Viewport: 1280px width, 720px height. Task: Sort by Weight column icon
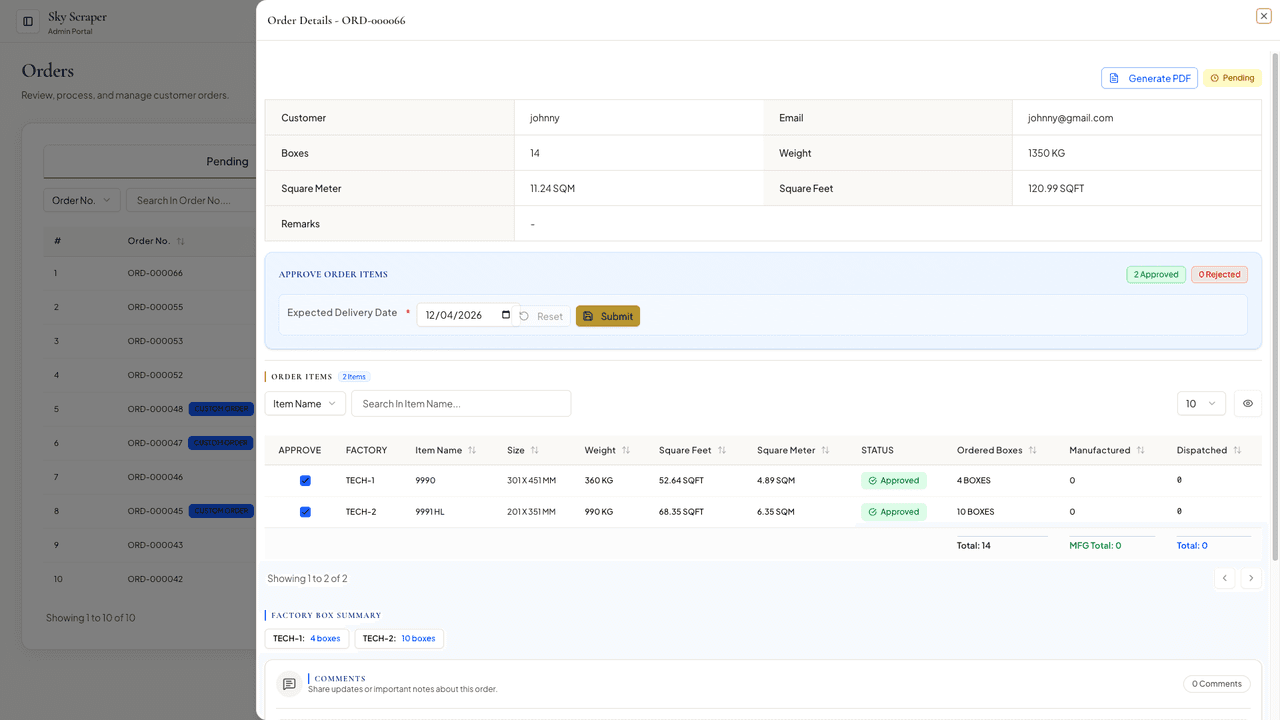coord(626,450)
